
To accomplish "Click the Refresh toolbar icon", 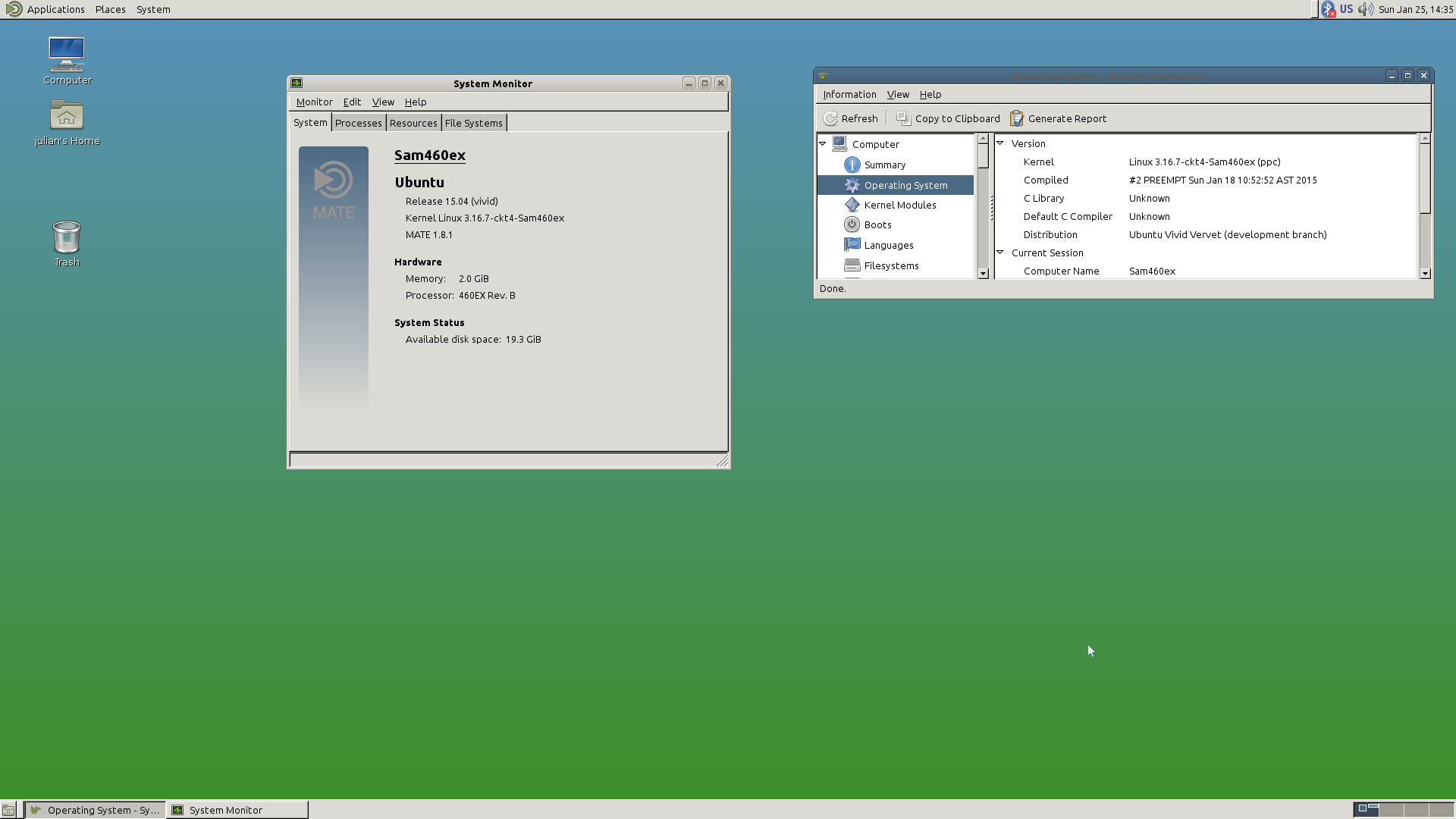I will (x=831, y=119).
